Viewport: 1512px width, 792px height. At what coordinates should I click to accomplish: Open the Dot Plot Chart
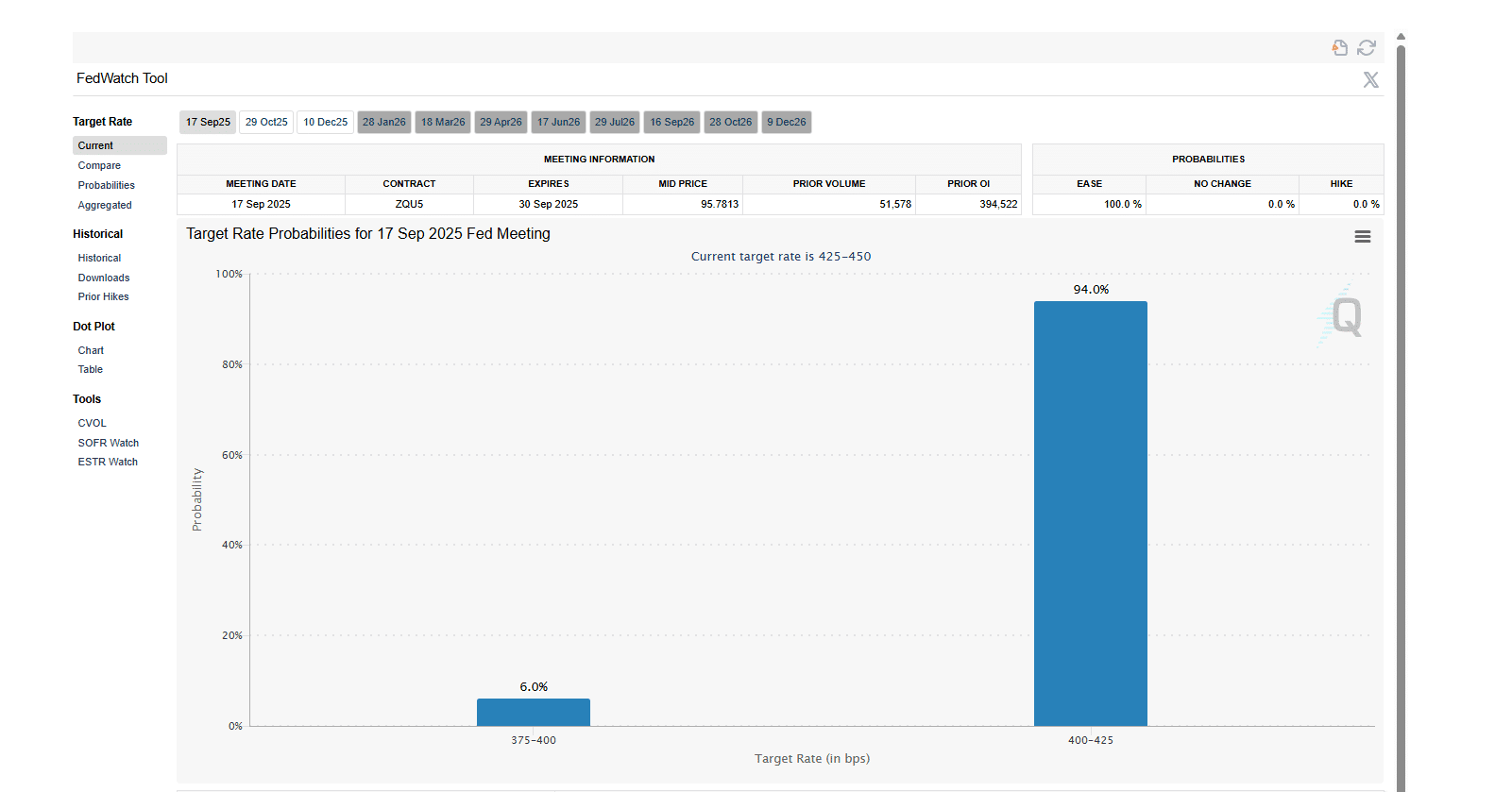(x=91, y=350)
